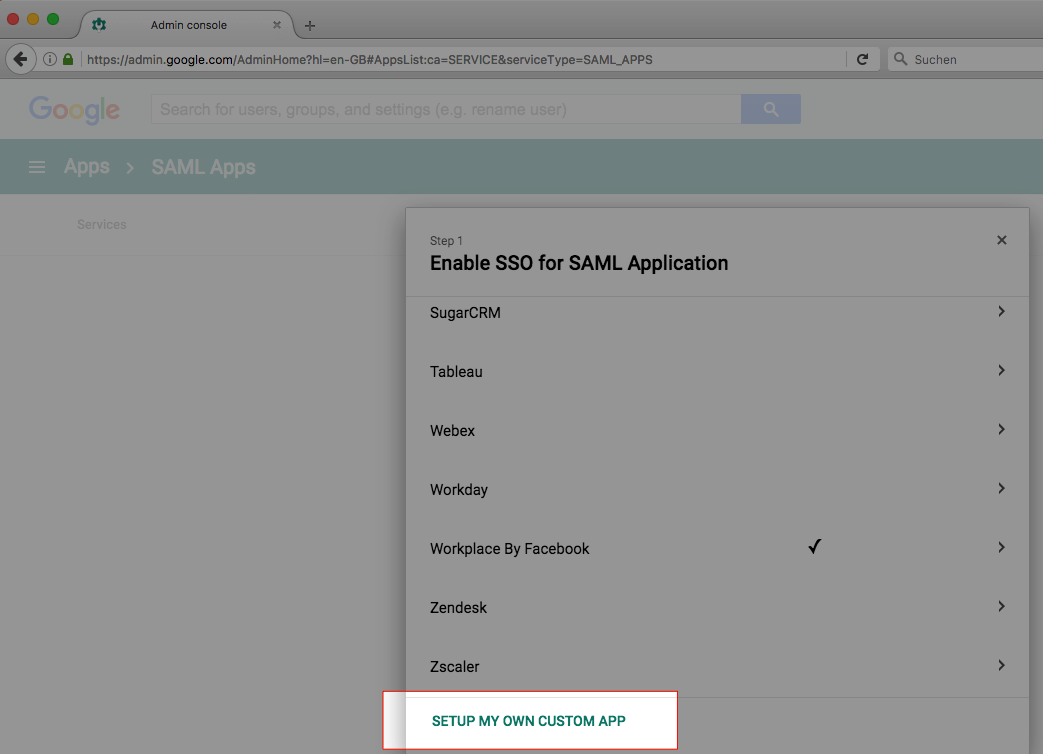Click the checkmark next to Workplace By Facebook
This screenshot has width=1043, height=754.
coord(815,546)
